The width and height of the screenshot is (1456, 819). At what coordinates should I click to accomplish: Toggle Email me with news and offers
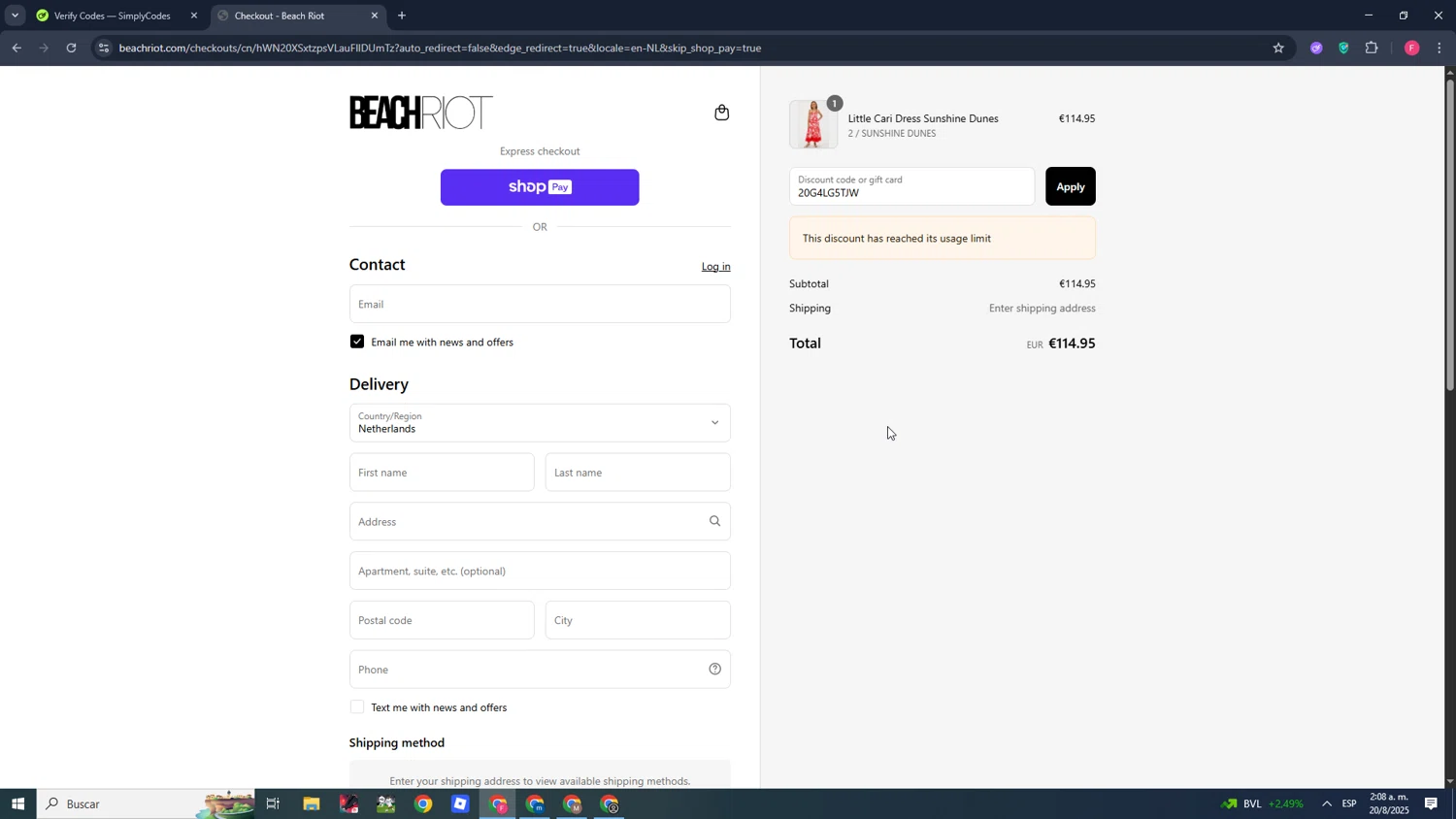pos(357,342)
